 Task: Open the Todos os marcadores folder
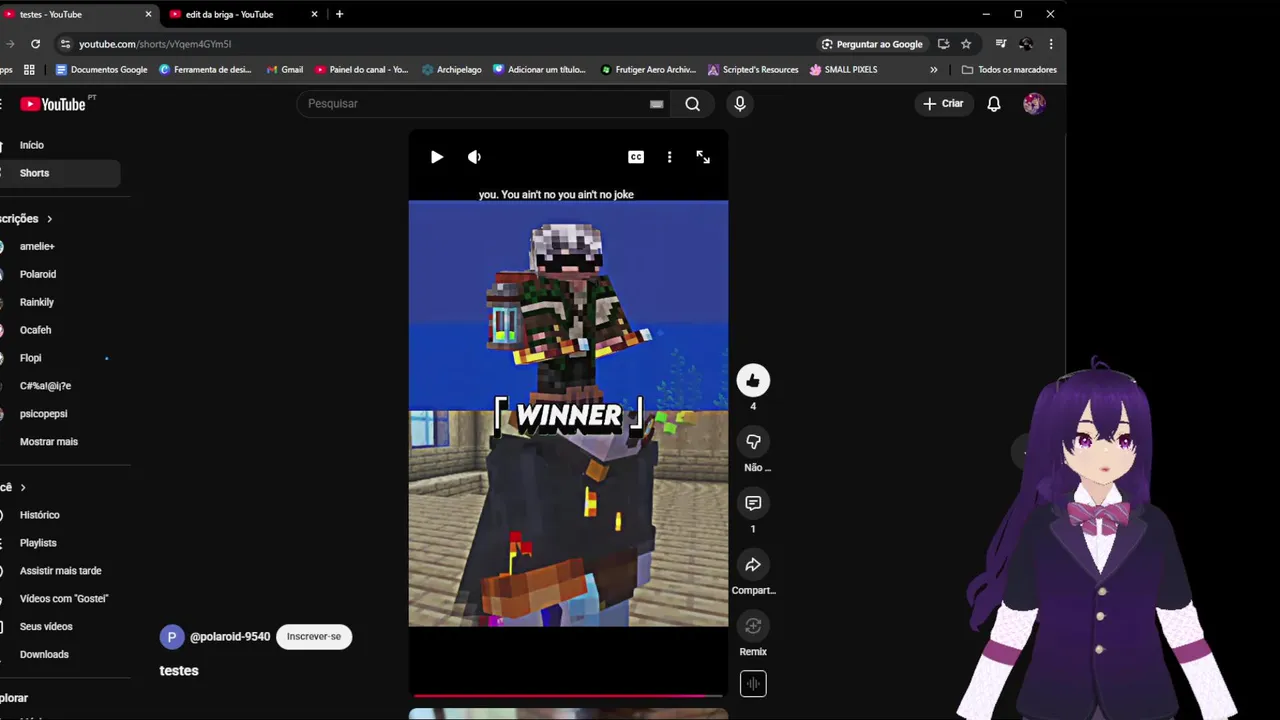pos(1009,70)
